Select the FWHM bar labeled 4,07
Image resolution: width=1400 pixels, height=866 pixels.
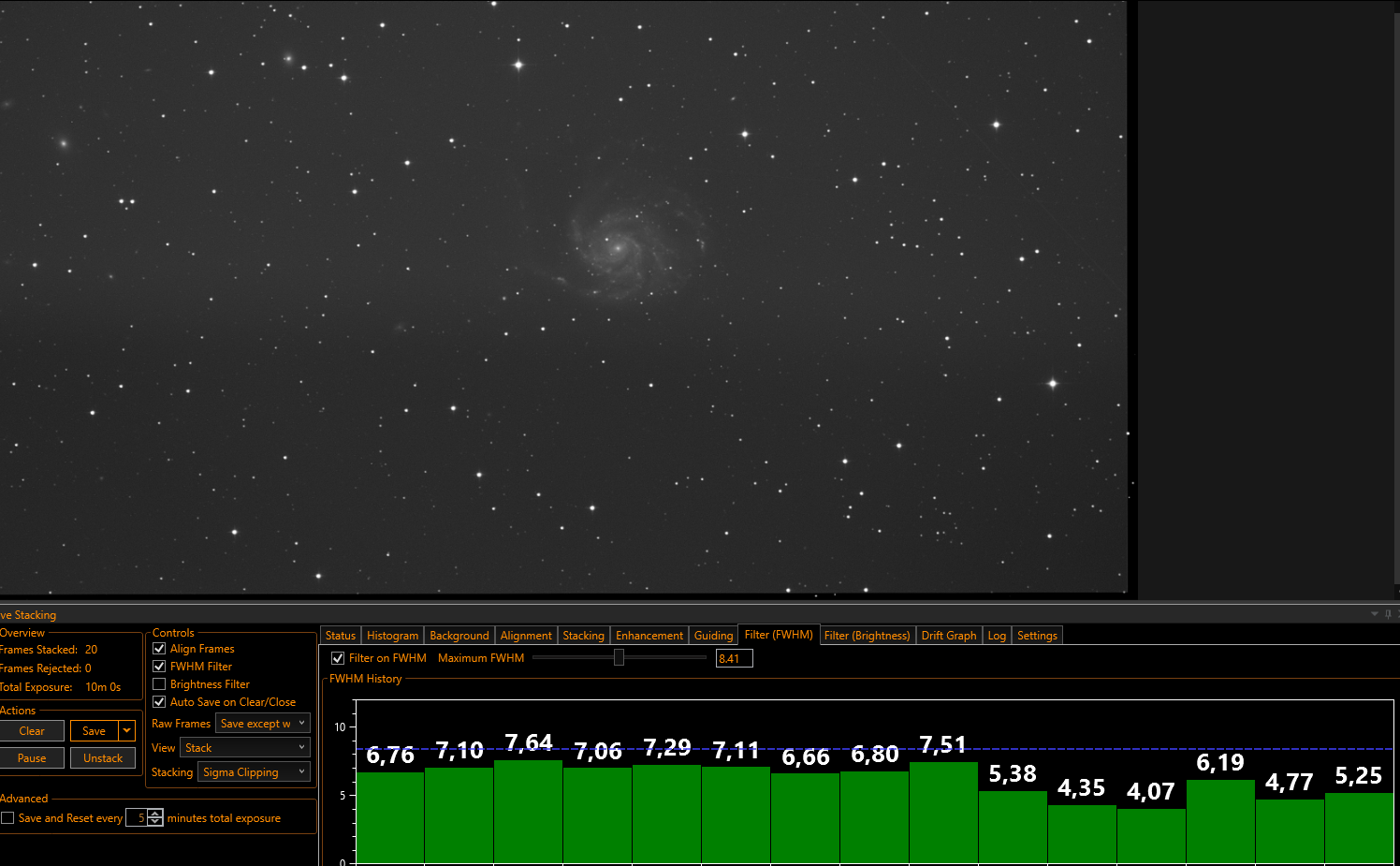(1152, 835)
